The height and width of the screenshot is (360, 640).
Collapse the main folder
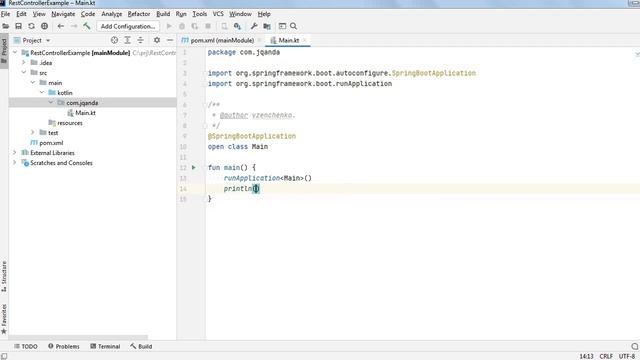pos(33,82)
